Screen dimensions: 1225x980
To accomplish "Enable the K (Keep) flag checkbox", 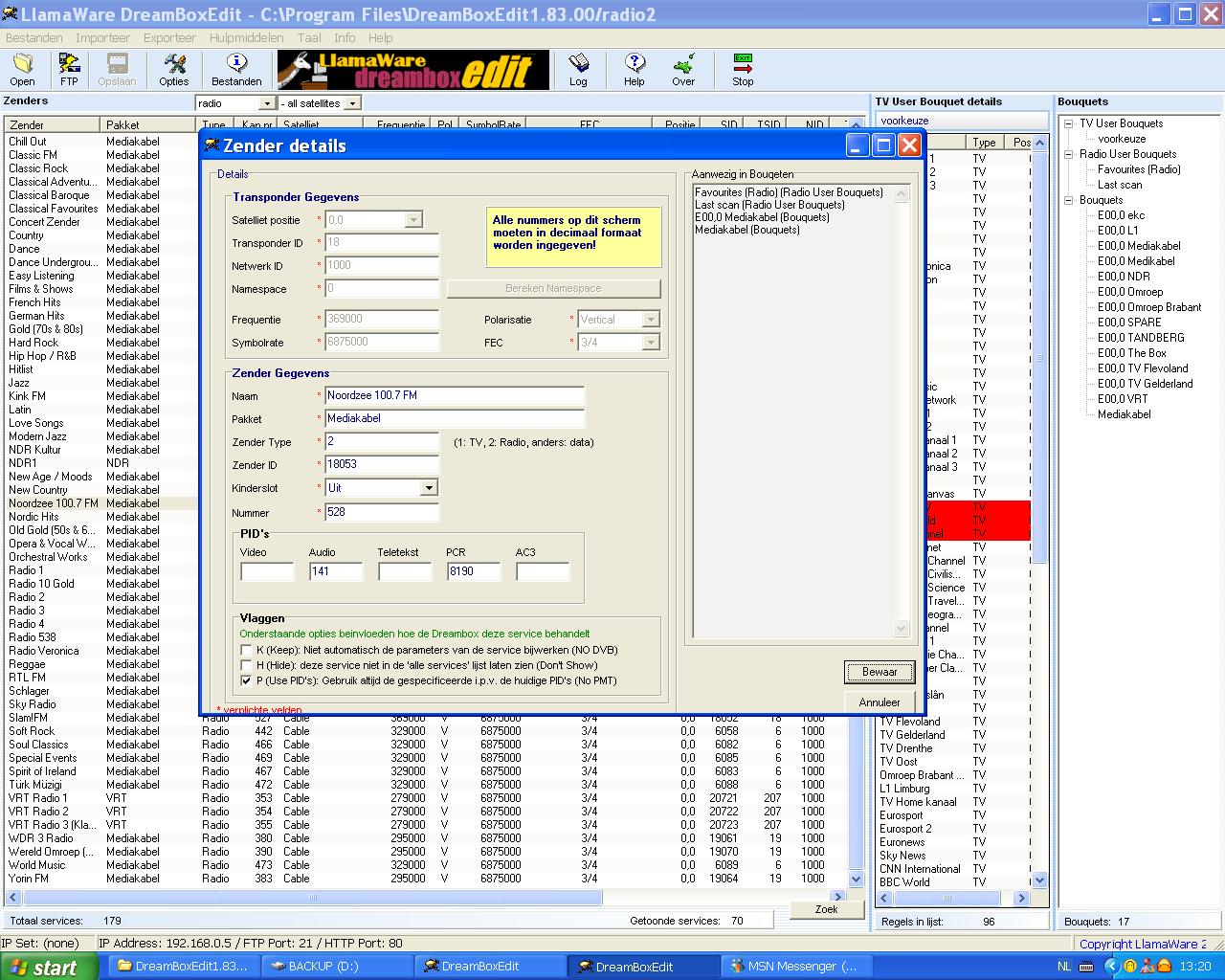I will [x=247, y=651].
